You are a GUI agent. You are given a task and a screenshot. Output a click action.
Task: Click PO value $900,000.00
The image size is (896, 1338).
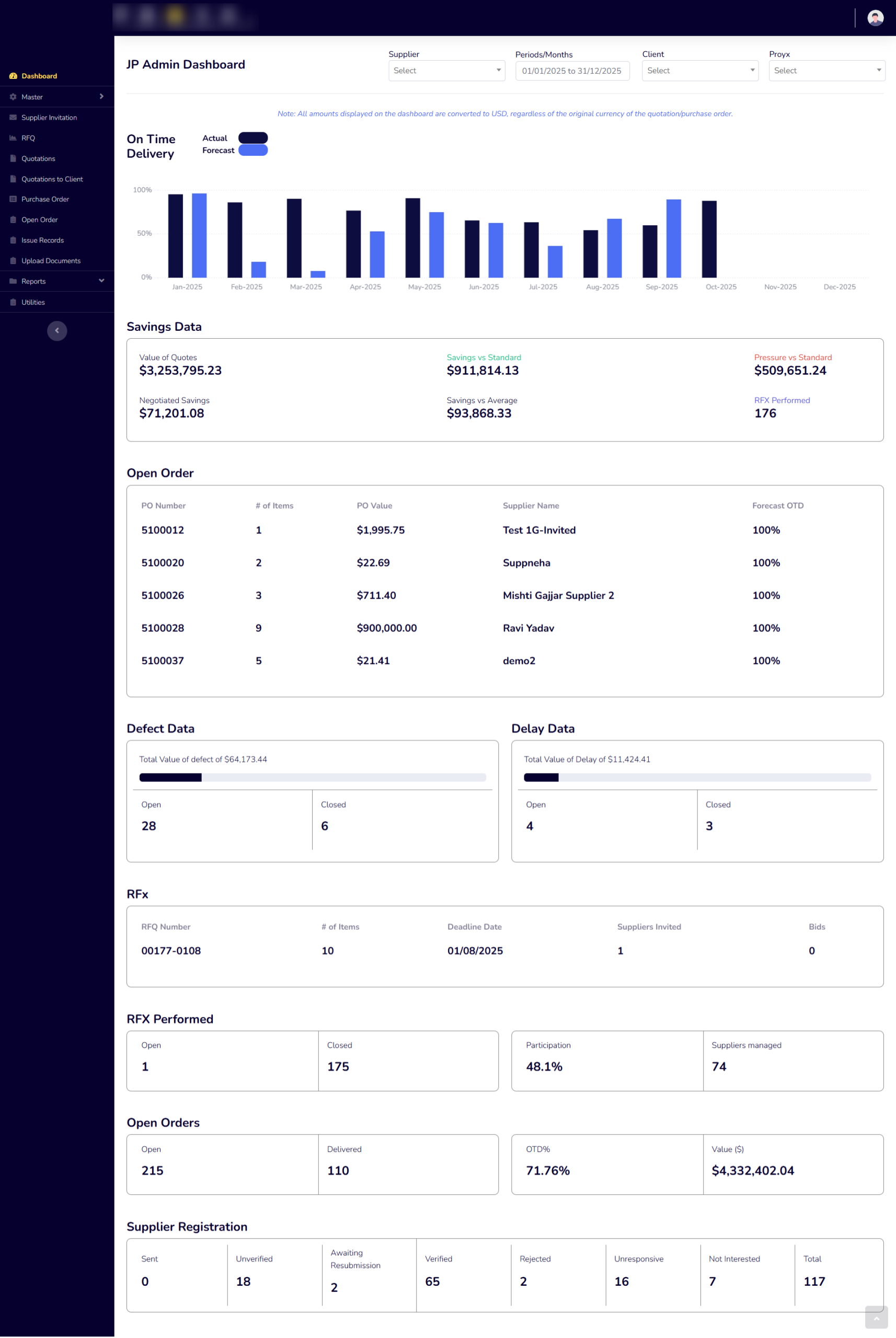(x=387, y=628)
